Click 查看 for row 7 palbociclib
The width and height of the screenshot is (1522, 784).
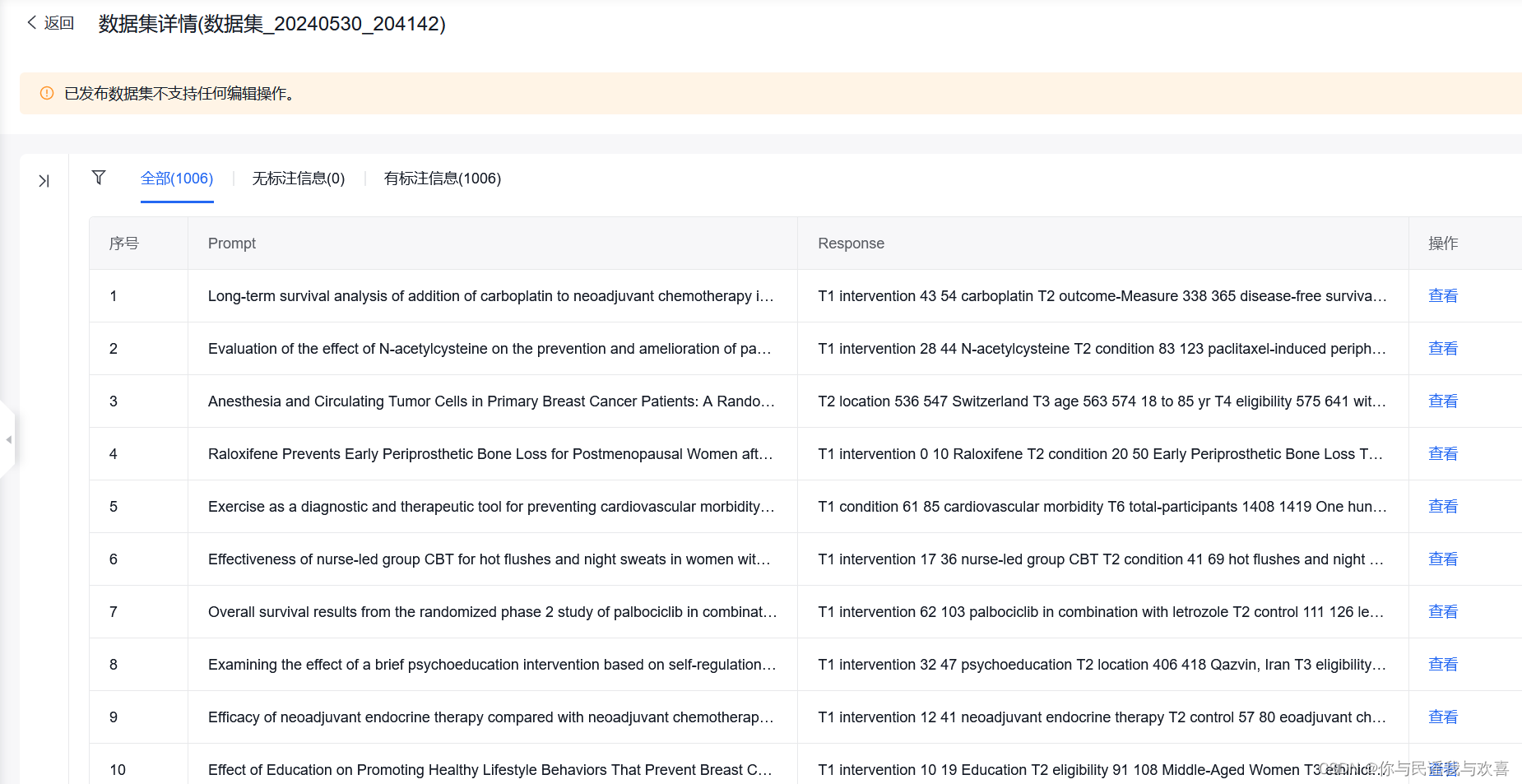[1443, 612]
